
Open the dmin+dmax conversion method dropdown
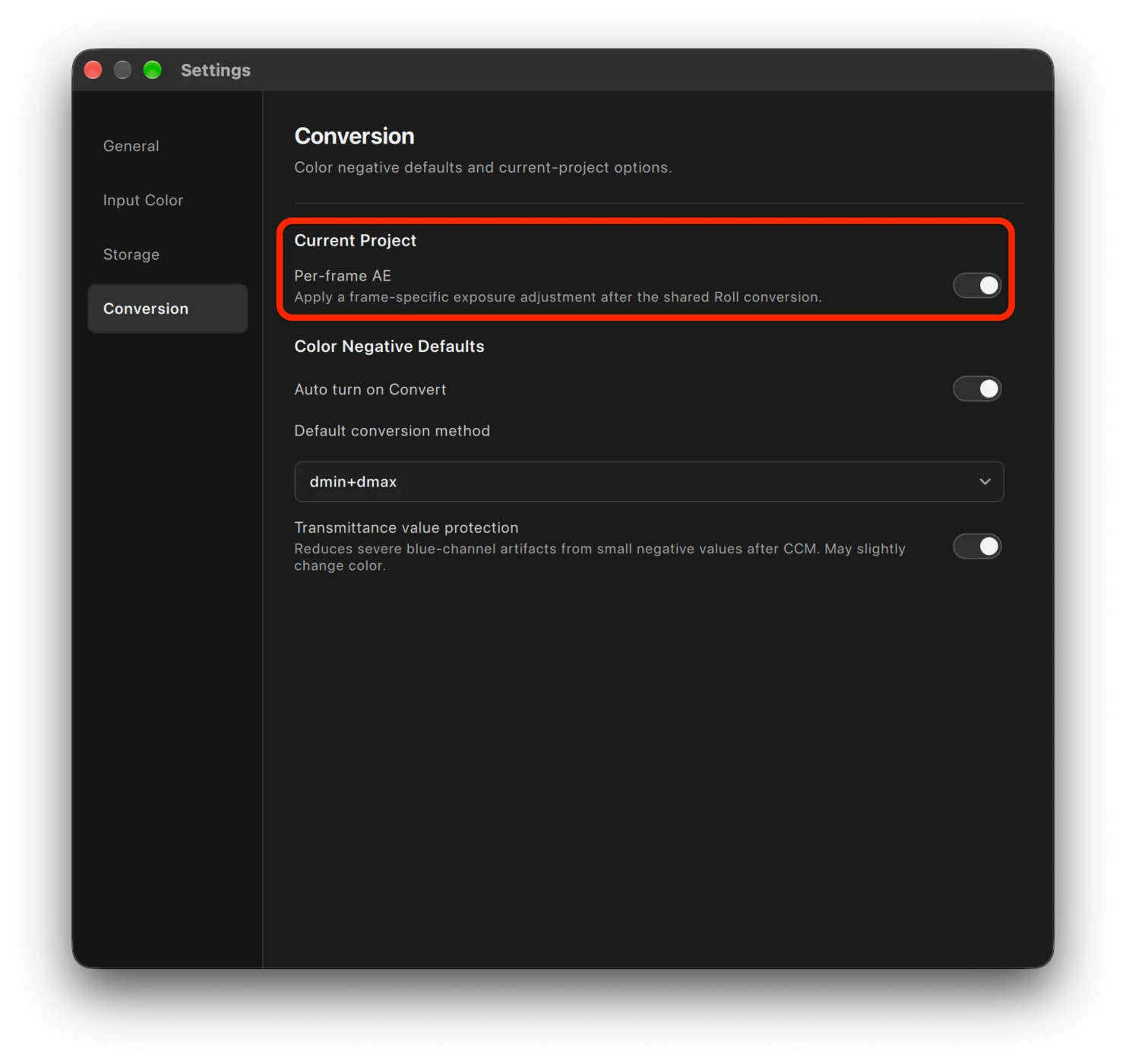(649, 482)
